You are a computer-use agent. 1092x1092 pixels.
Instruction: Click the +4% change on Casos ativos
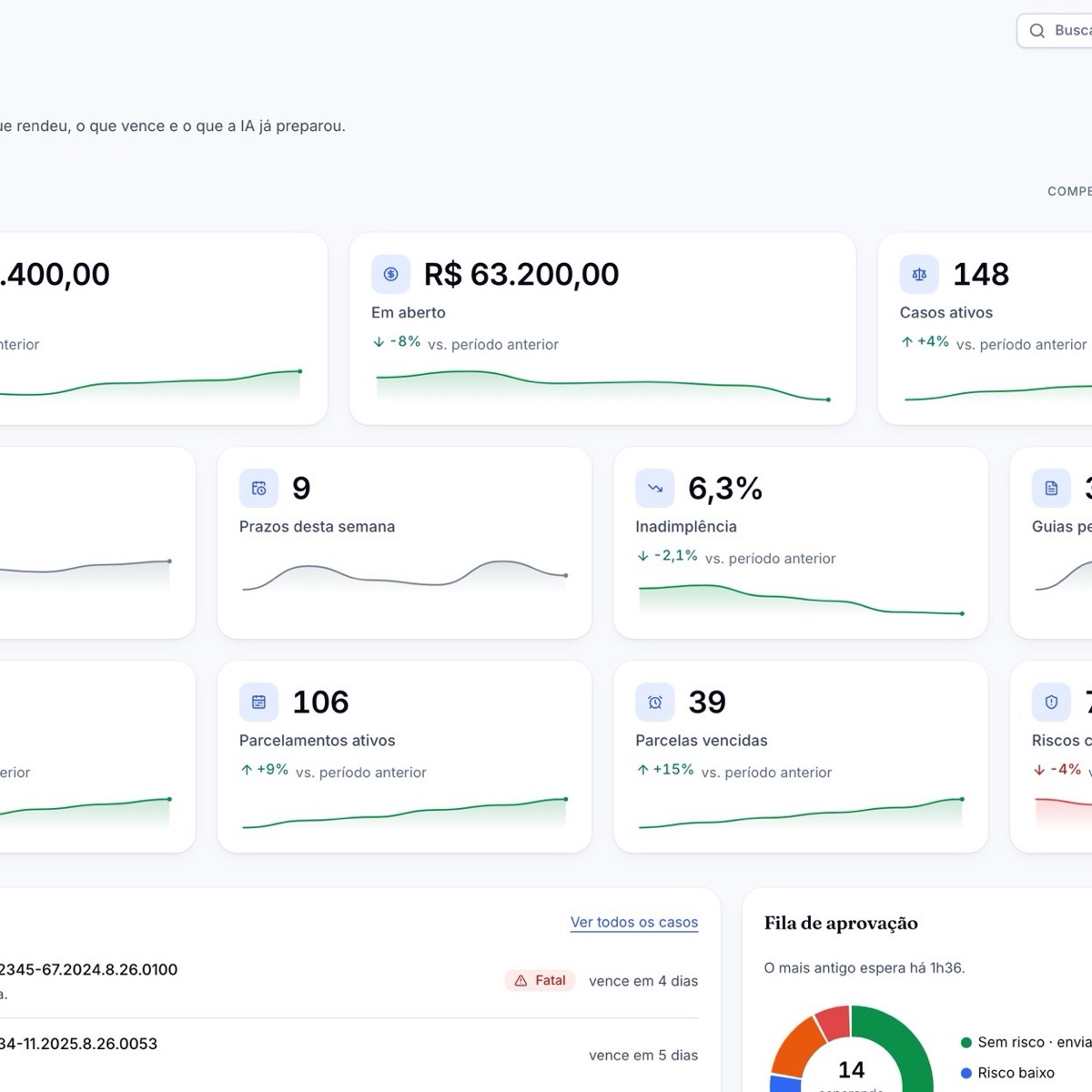click(x=925, y=342)
